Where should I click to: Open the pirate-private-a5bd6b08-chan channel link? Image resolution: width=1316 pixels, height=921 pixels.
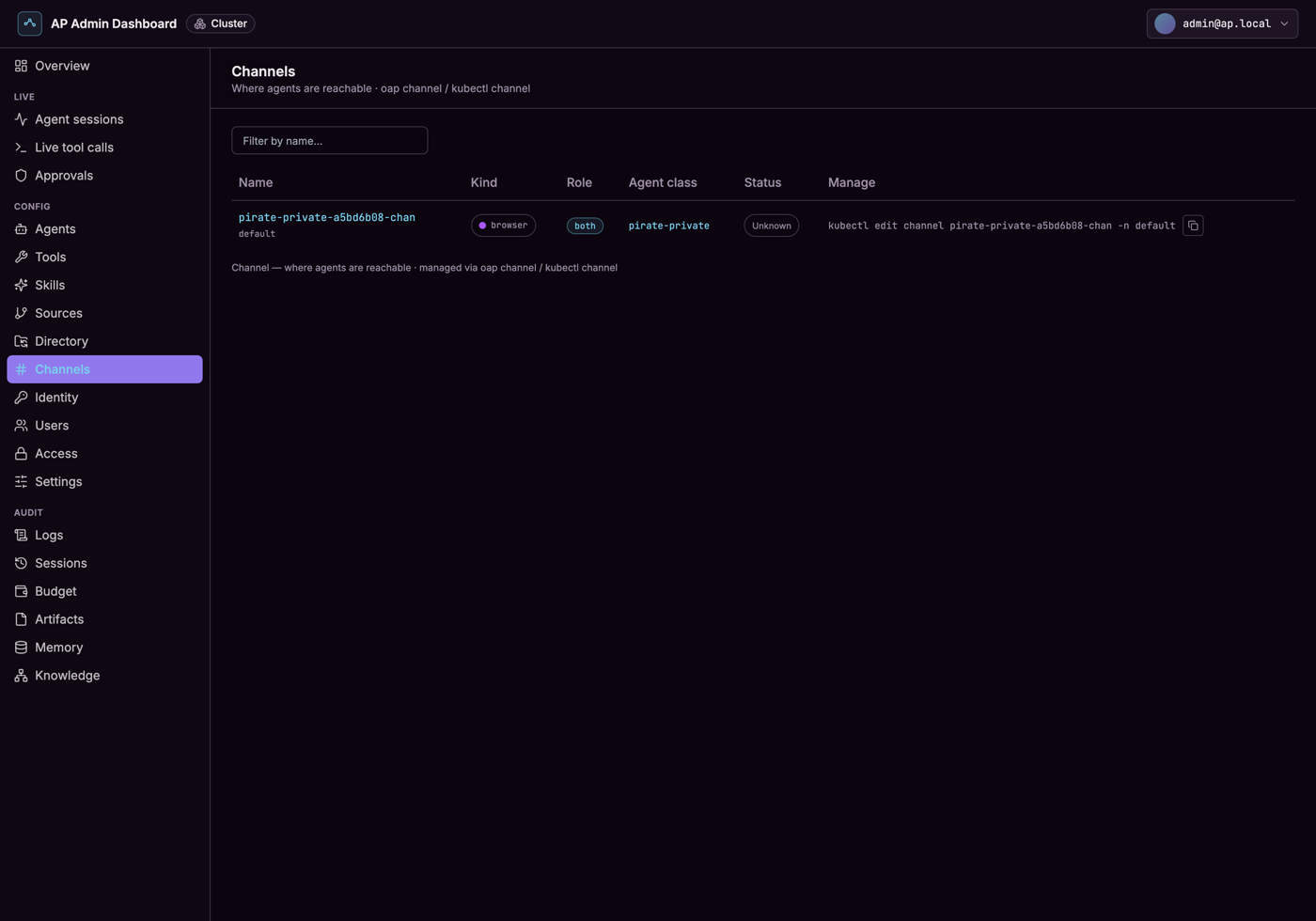[326, 217]
